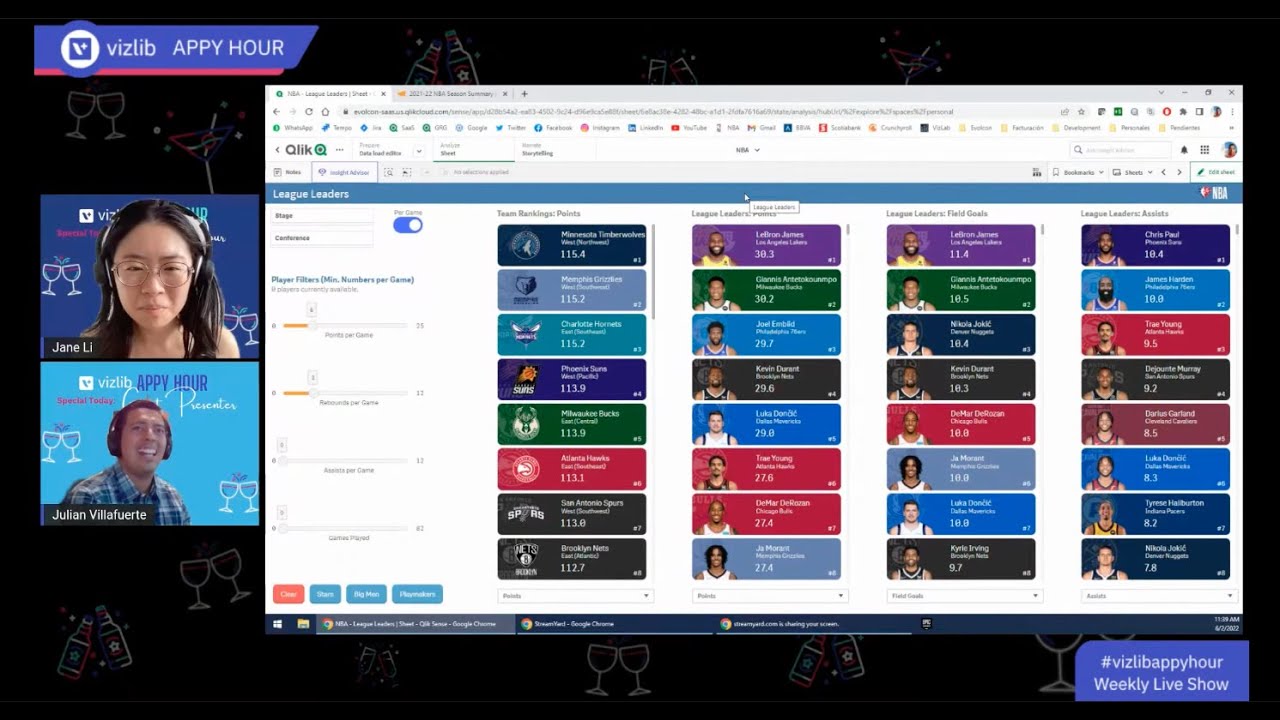Open NBA app name dropdown

pos(748,150)
